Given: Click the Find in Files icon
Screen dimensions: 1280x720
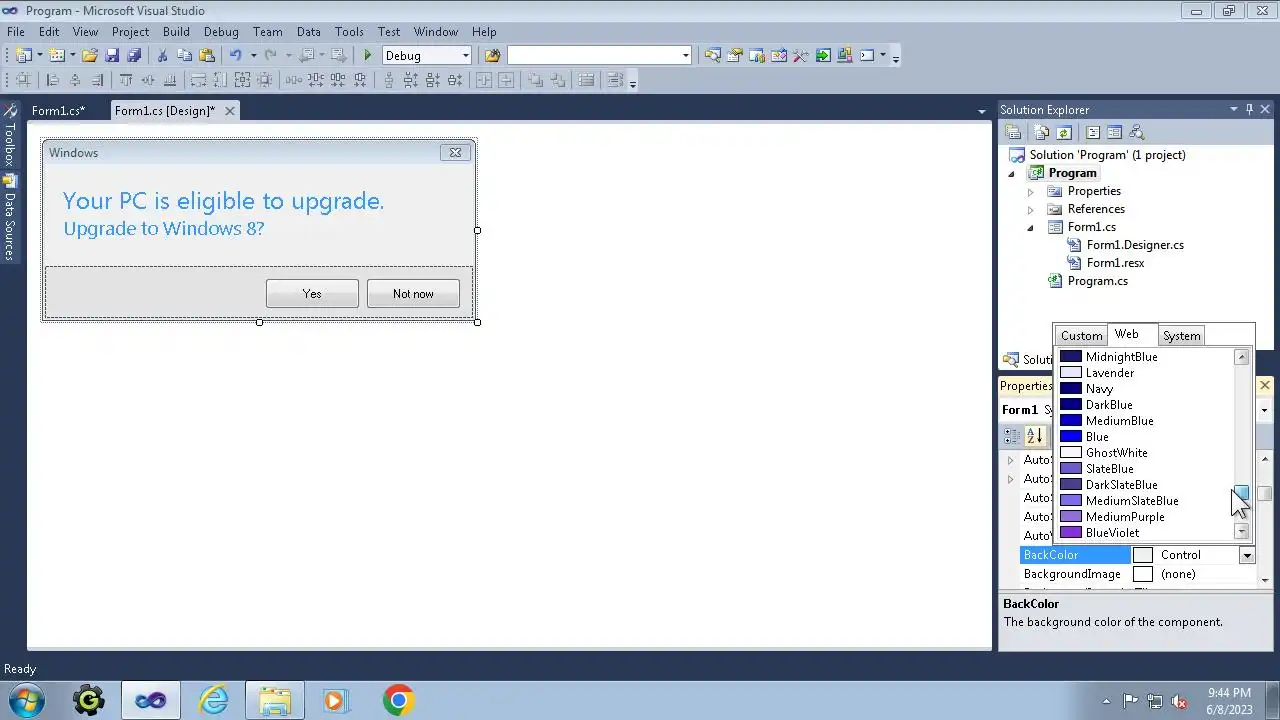Looking at the screenshot, I should coord(492,56).
